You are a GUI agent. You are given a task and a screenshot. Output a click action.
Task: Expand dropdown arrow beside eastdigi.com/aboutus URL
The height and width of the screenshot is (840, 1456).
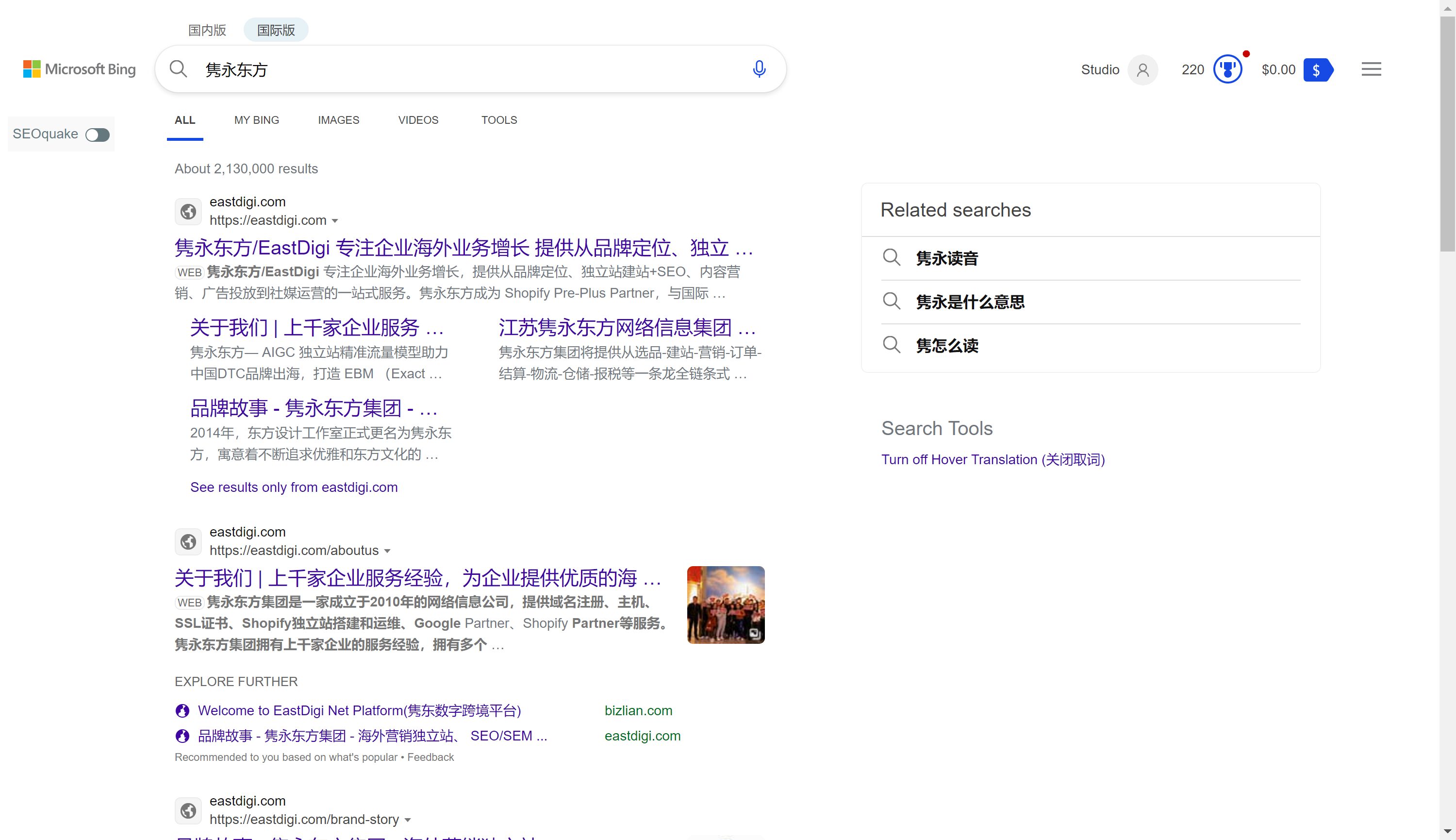[x=387, y=551]
